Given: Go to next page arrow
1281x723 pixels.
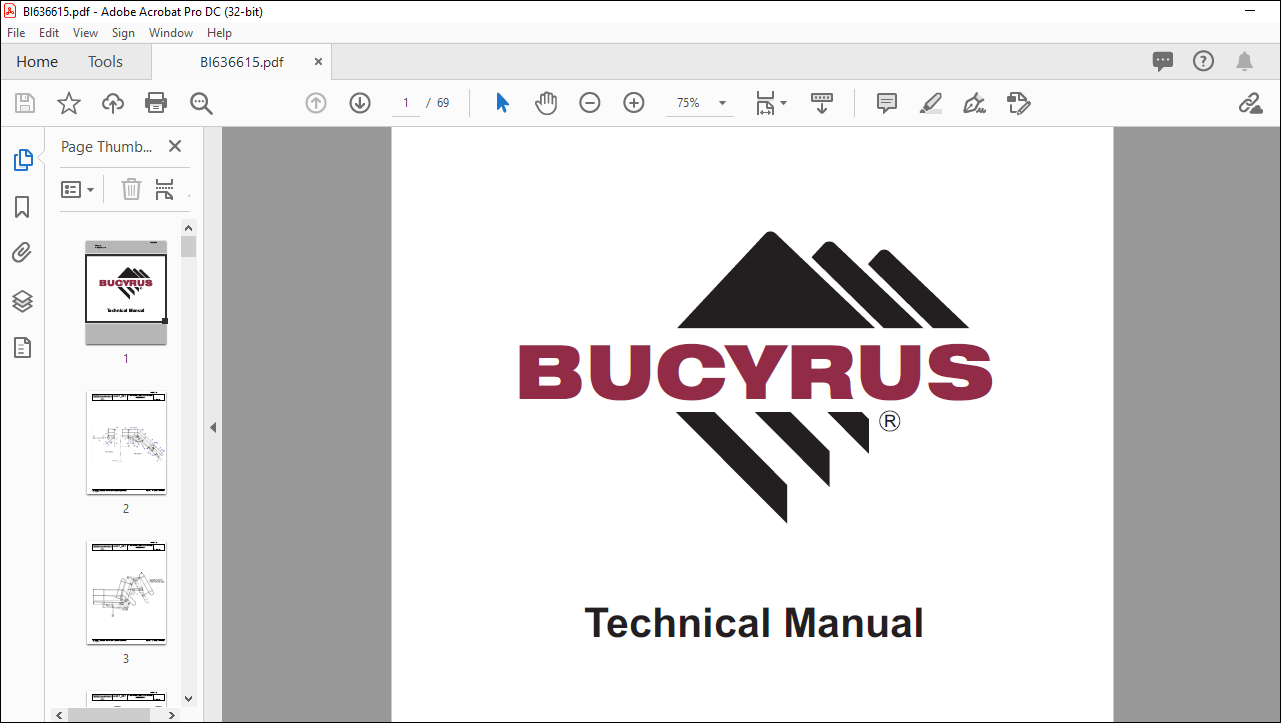Looking at the screenshot, I should 360,103.
